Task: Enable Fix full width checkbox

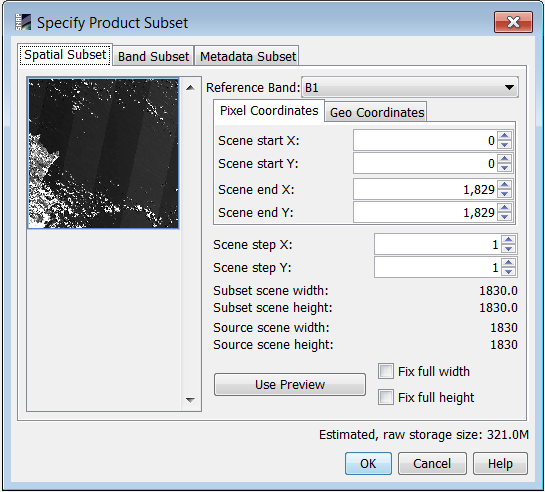Action: pos(386,371)
